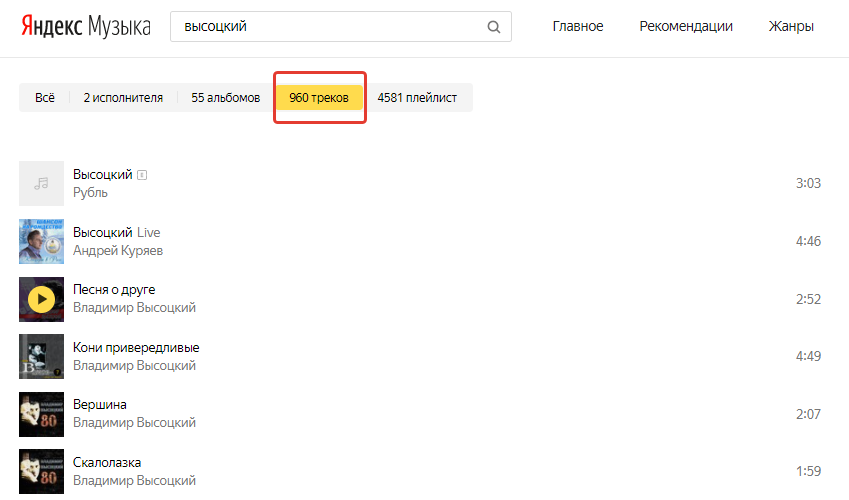Open the track title Скалолазка
849x500 pixels.
tap(107, 463)
